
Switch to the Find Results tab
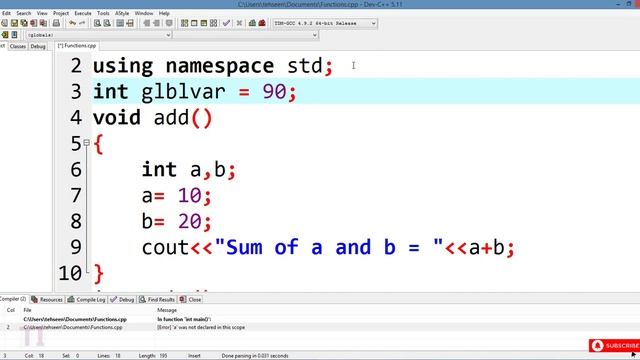pos(157,300)
